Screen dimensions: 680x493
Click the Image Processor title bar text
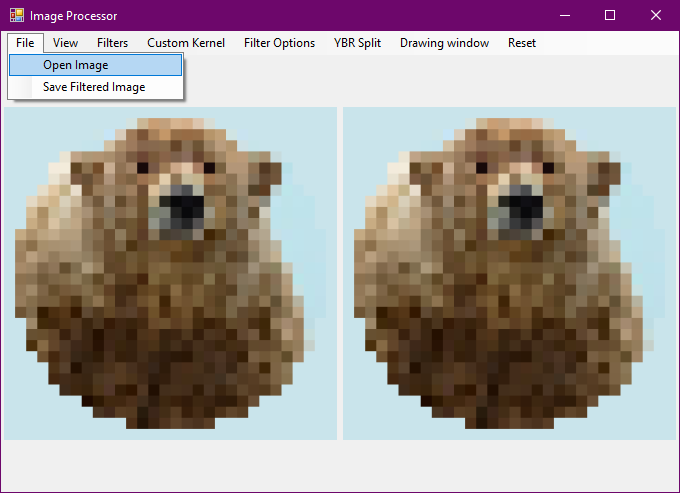click(73, 16)
